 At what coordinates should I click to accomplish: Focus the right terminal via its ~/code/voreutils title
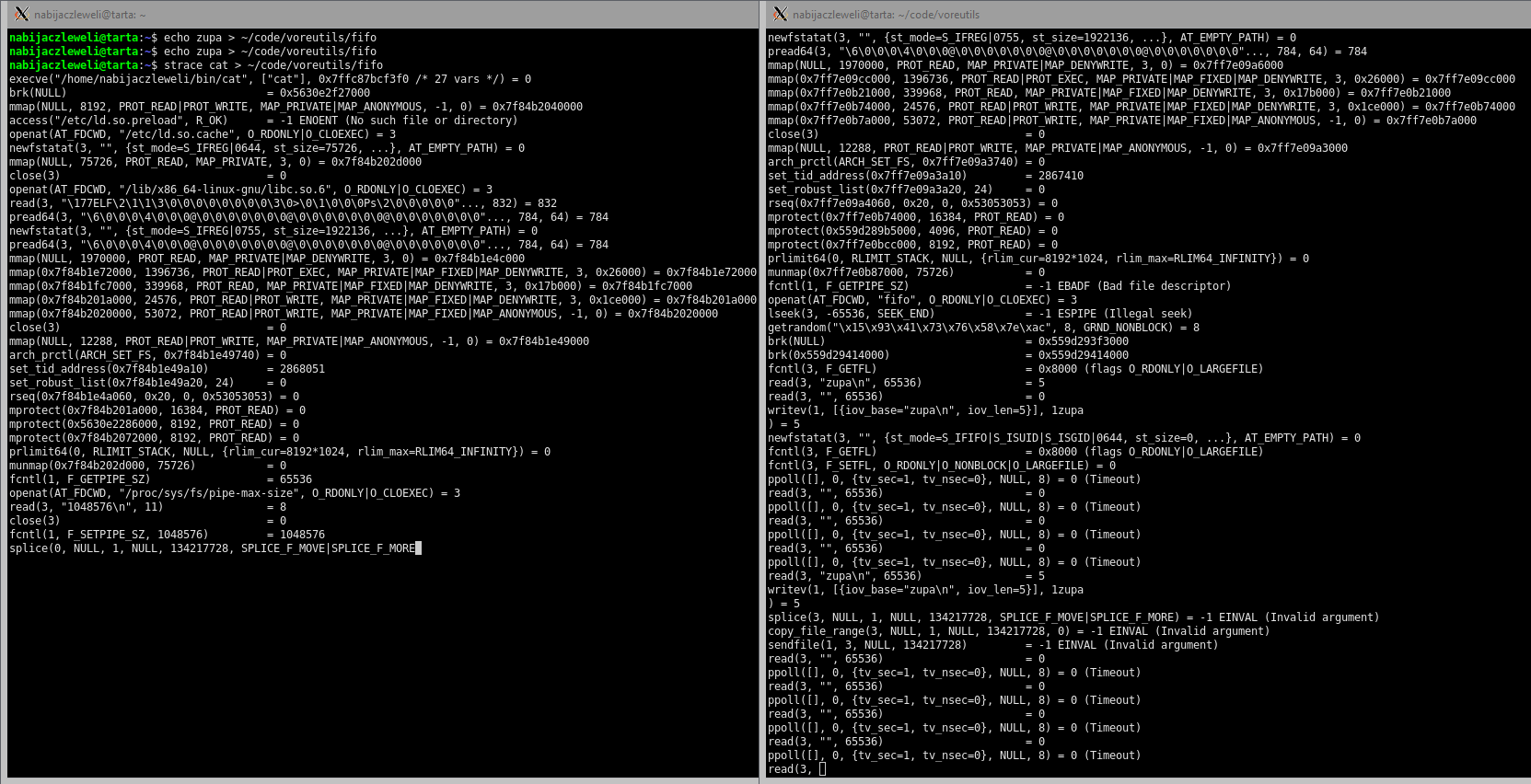point(886,15)
